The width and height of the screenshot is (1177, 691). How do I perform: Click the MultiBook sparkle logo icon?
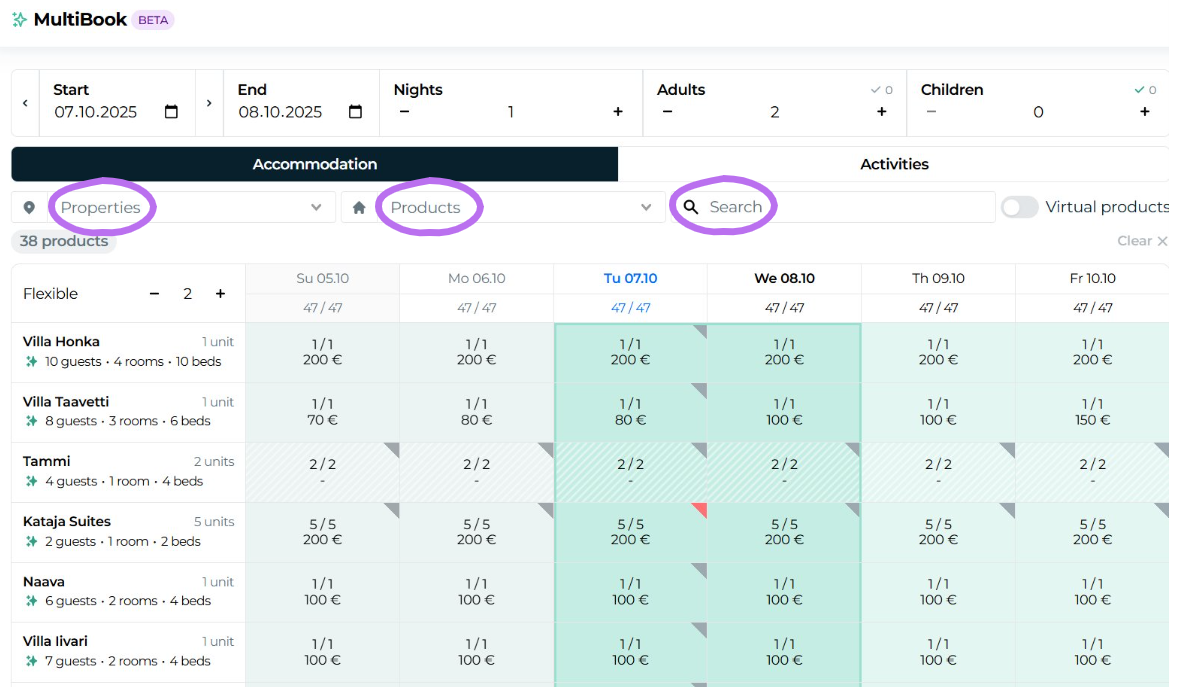(x=19, y=20)
